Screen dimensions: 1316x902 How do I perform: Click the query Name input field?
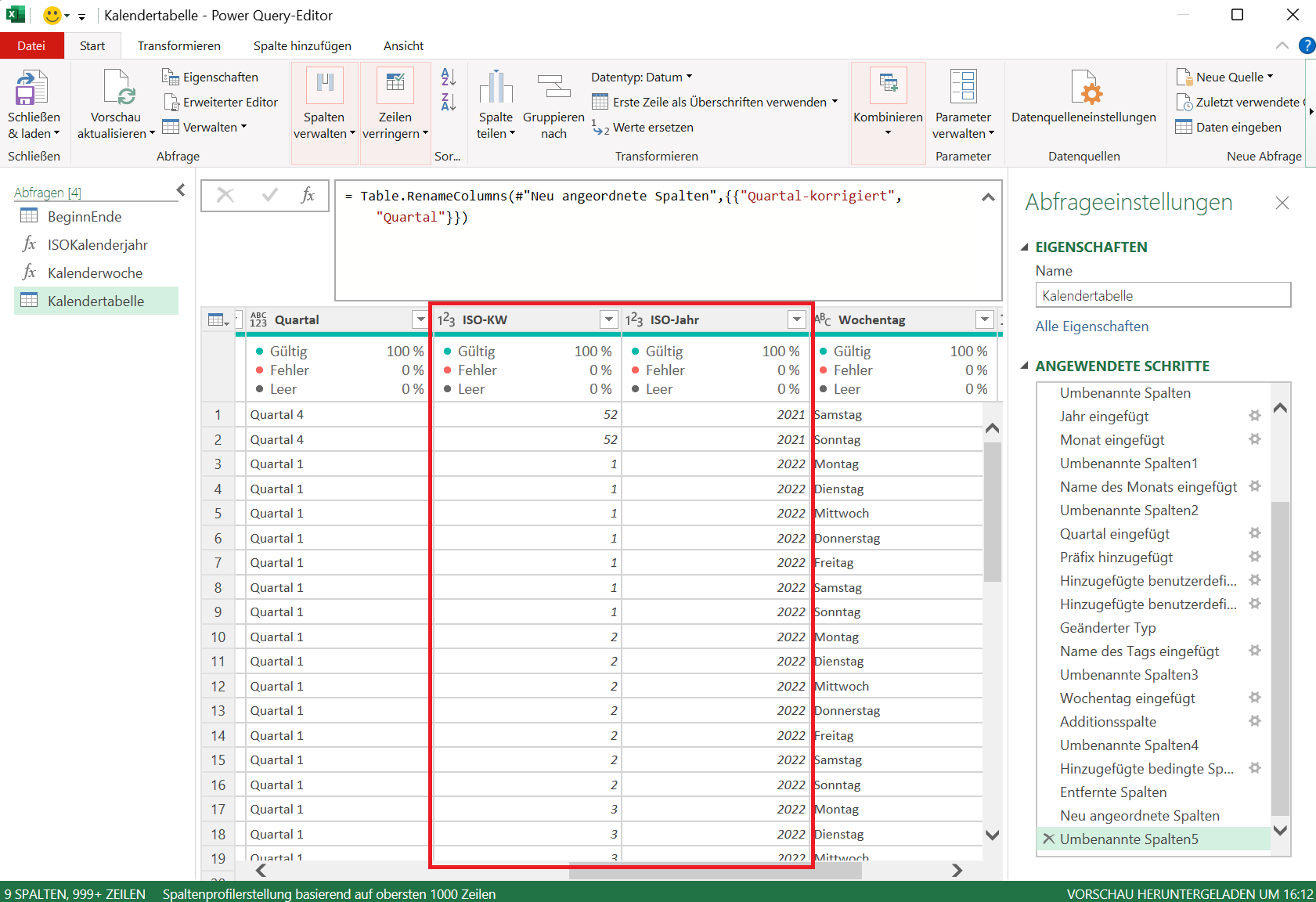coord(1163,295)
